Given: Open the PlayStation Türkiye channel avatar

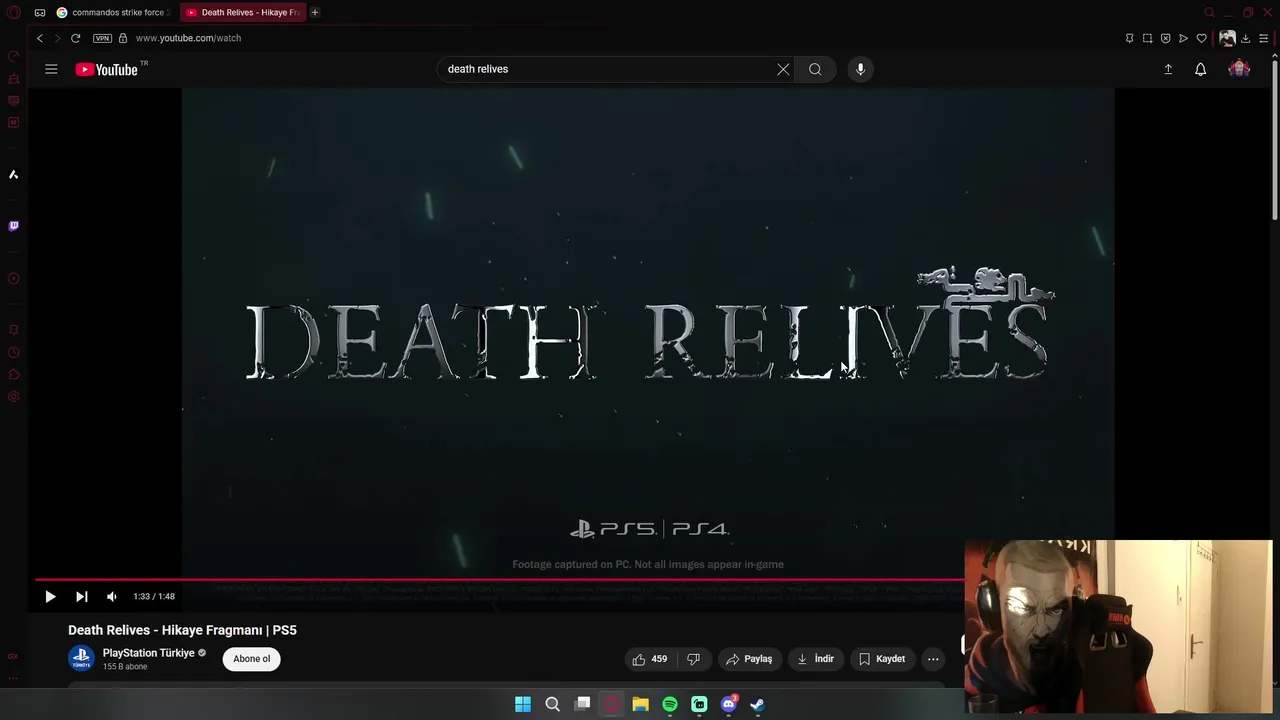Looking at the screenshot, I should click(x=81, y=658).
